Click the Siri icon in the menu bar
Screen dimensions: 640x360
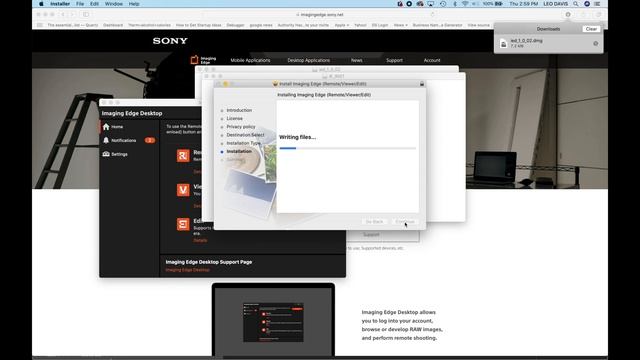587,4
